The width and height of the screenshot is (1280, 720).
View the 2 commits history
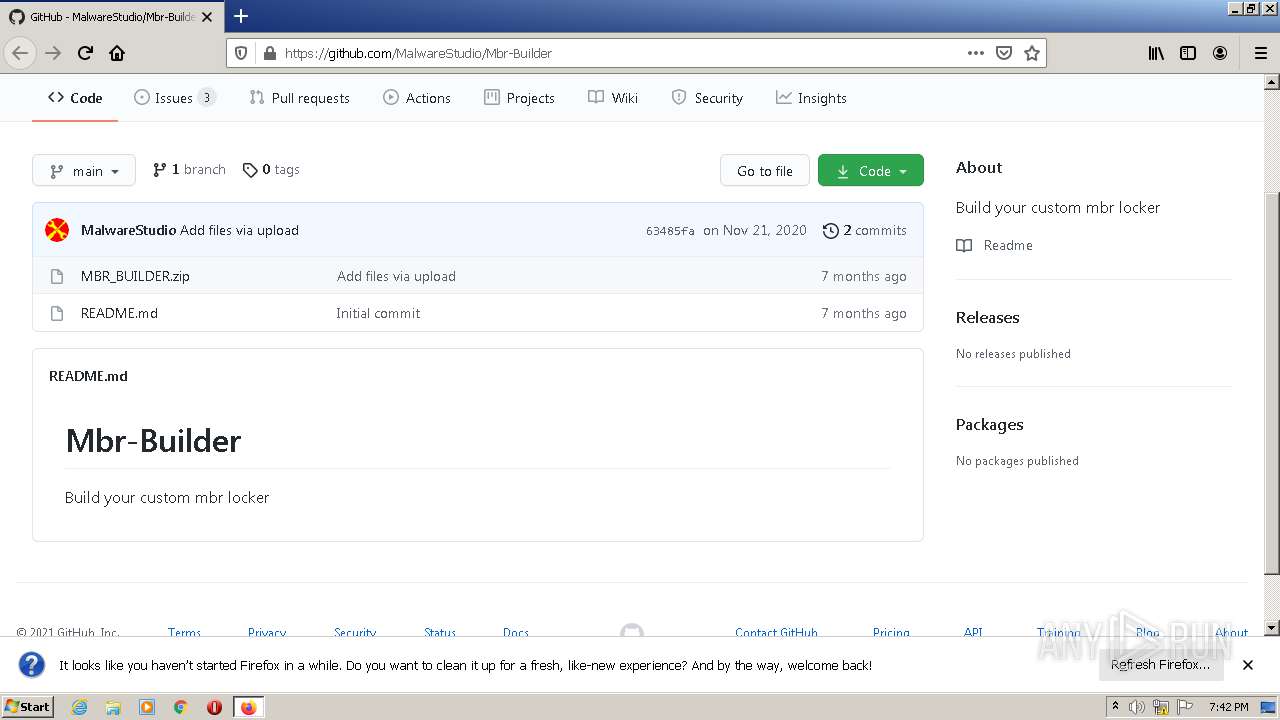[x=865, y=230]
